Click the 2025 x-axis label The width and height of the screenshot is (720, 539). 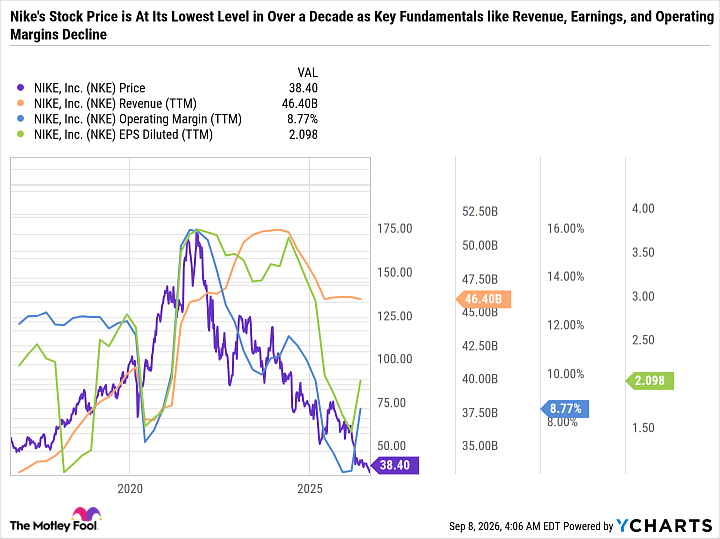click(310, 488)
